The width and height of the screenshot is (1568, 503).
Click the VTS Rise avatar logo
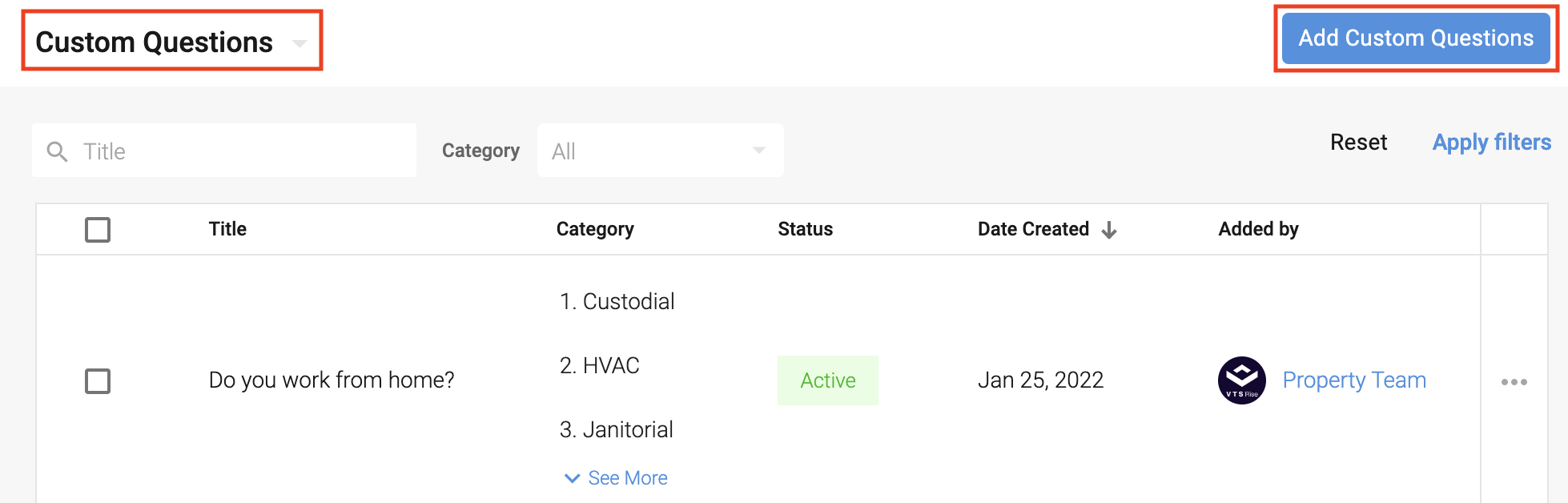[x=1241, y=380]
